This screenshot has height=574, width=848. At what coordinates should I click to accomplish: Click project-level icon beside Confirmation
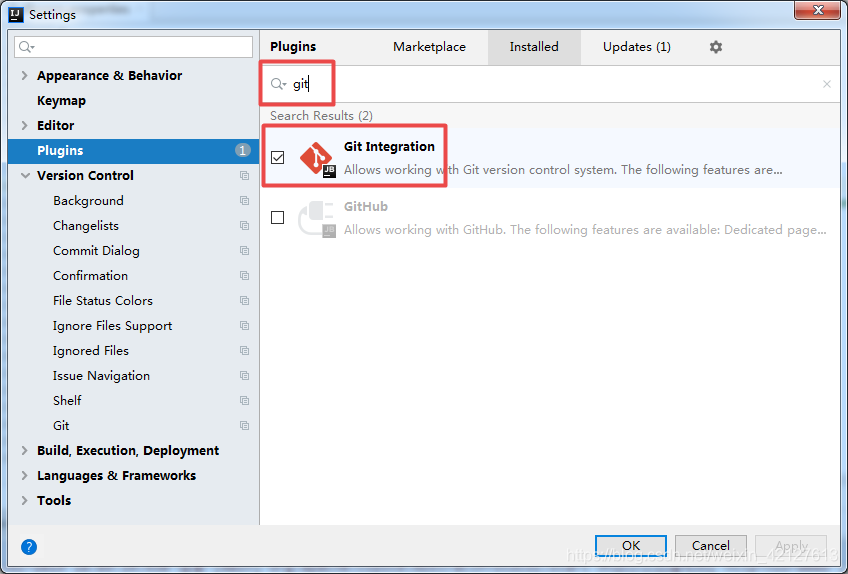coord(244,275)
